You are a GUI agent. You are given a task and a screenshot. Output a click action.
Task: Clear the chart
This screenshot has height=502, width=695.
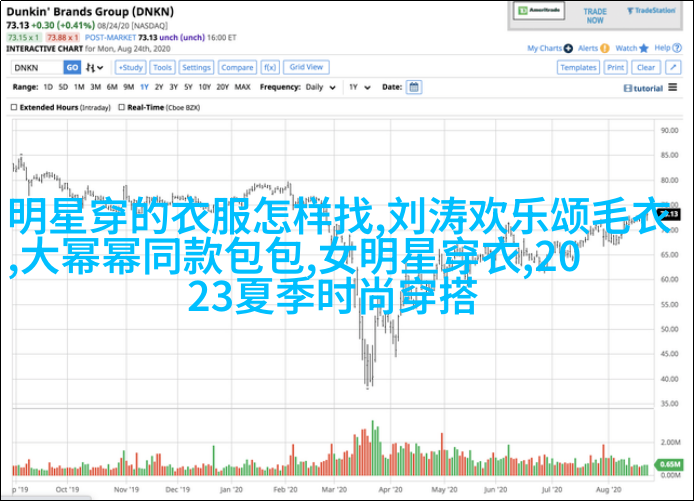[646, 67]
